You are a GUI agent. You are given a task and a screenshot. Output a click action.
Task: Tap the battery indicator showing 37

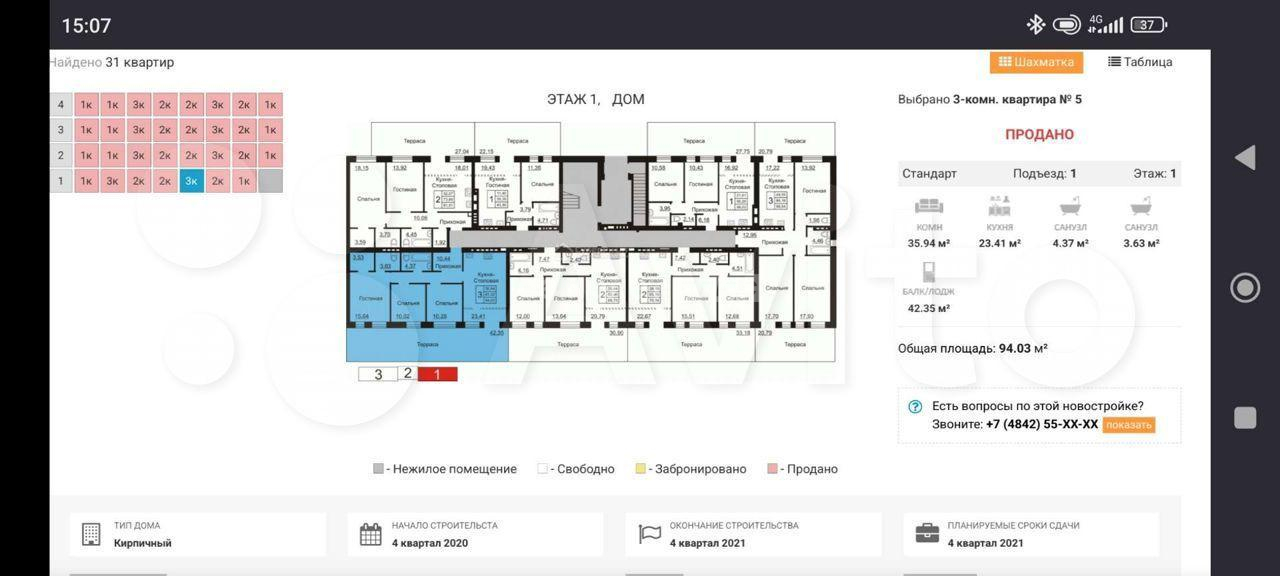pos(1148,25)
